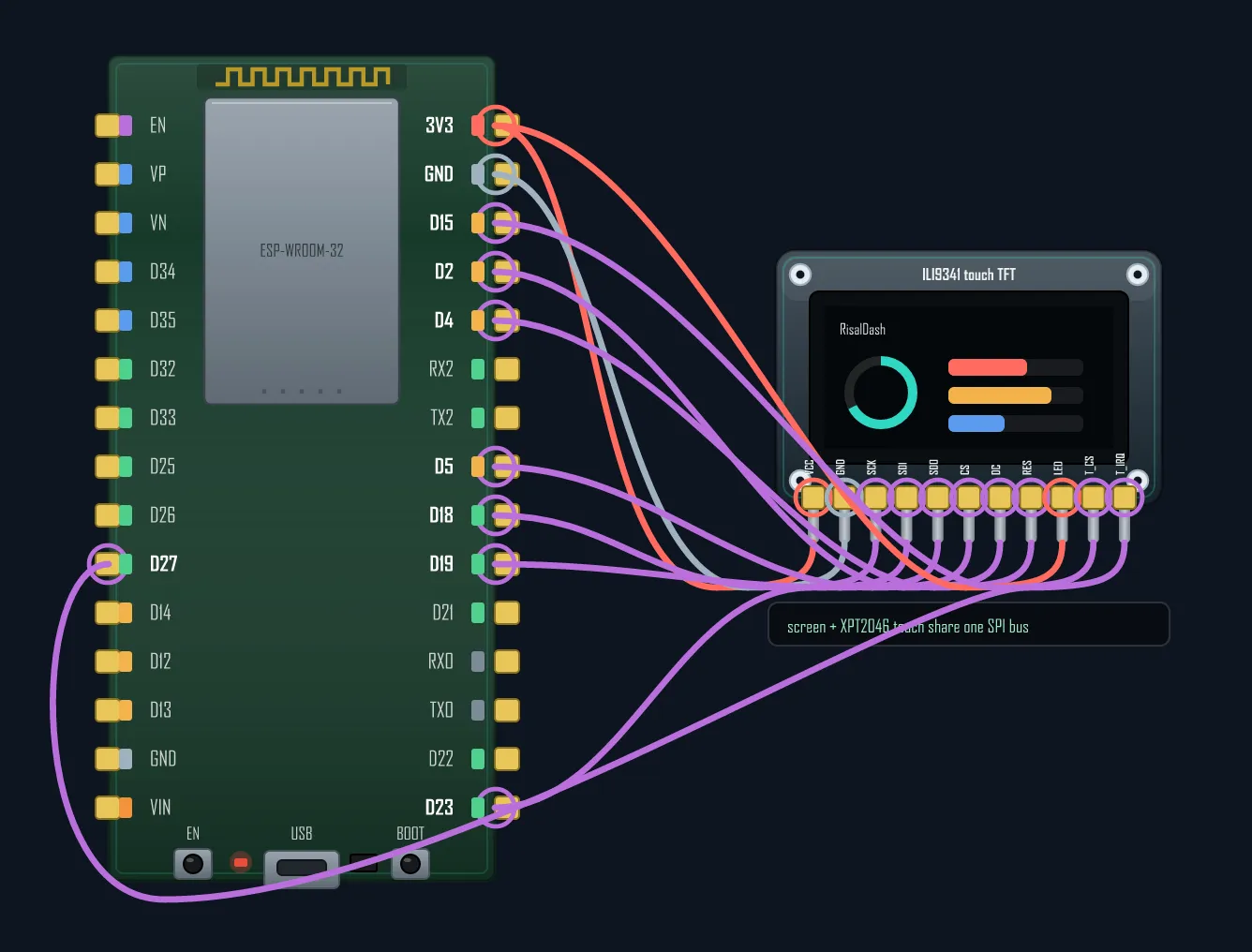
Task: Select the TFT SDI header pin
Action: 906,498
